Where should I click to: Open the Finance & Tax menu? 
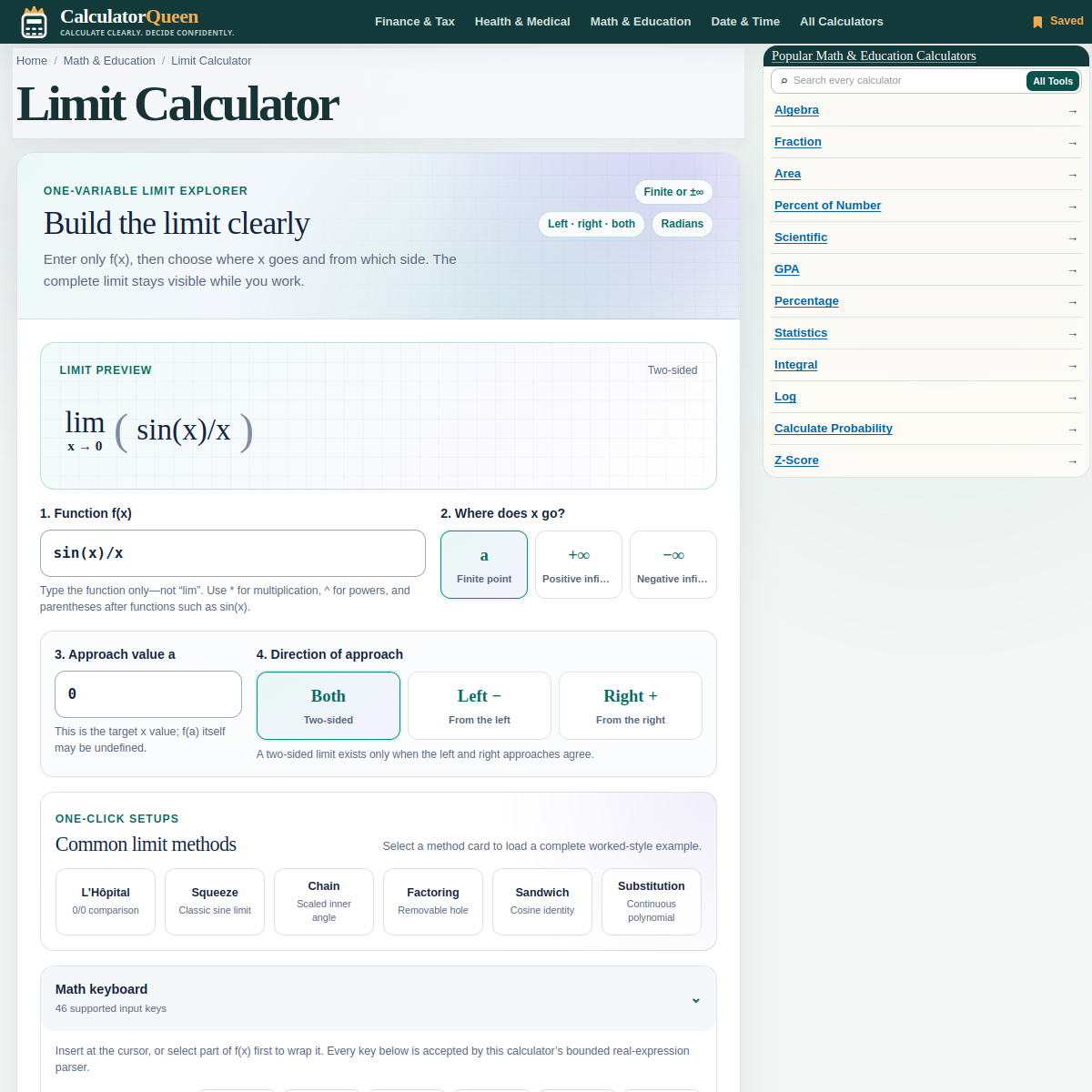(x=415, y=22)
